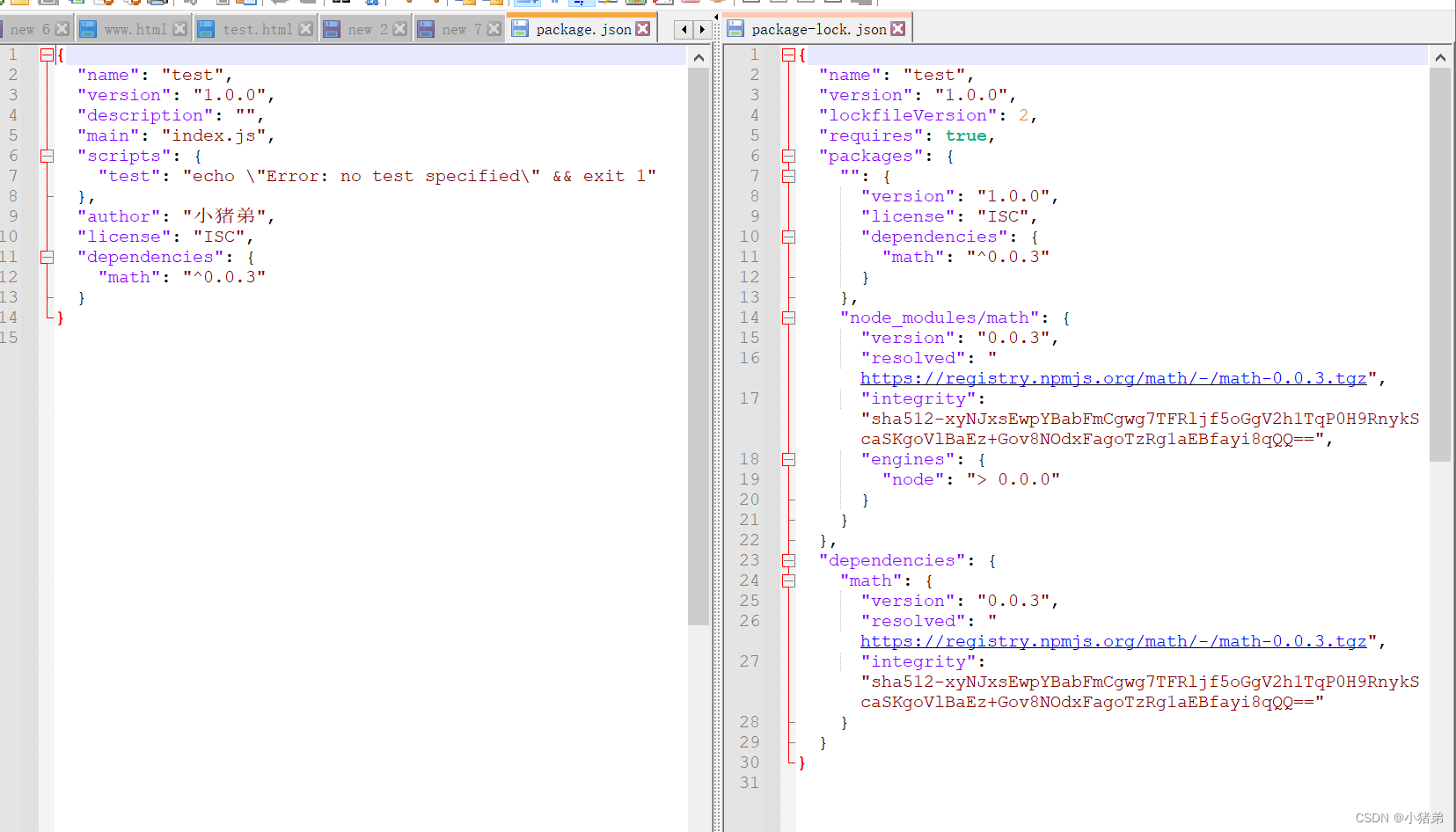Click the package.json vertical scrollbar thumb
Viewport: 1456px width, 832px height.
699,347
